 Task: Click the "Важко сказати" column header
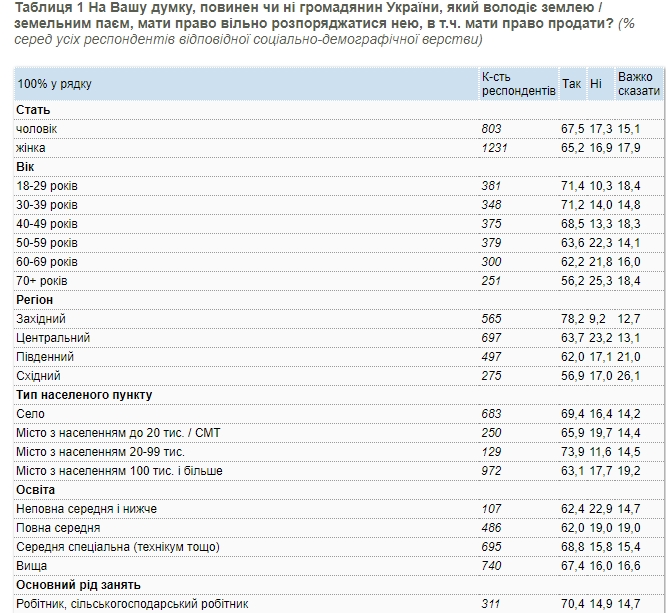coord(638,84)
